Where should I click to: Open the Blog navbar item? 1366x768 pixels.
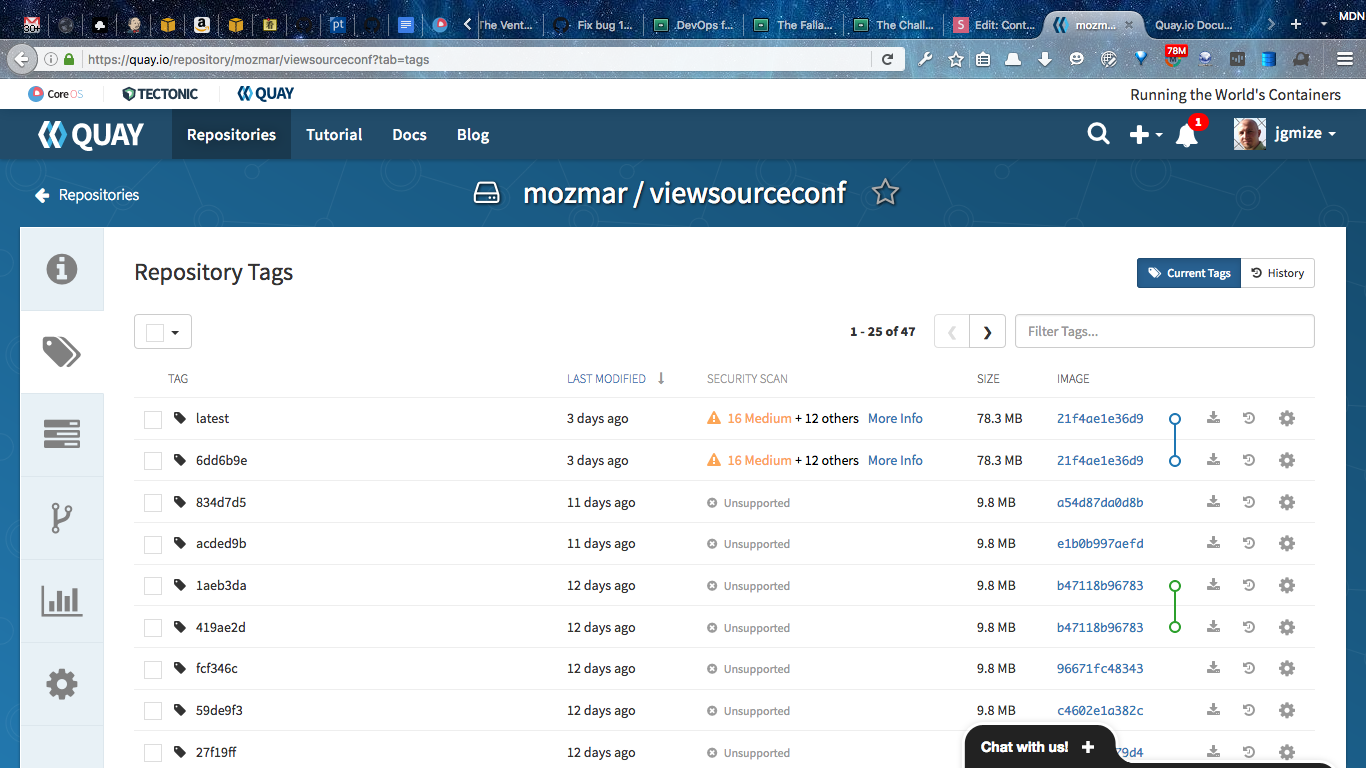click(x=473, y=134)
